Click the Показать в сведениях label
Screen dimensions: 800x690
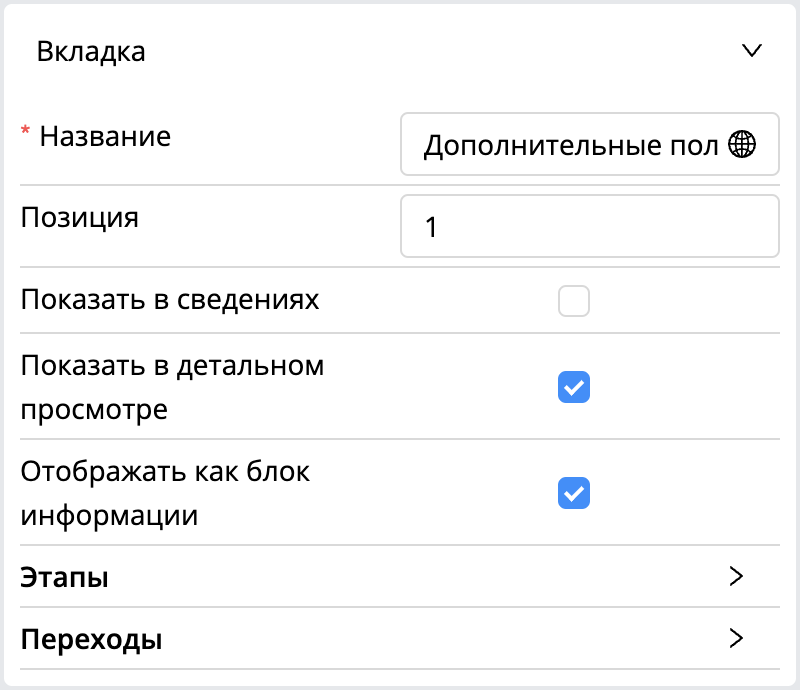point(170,300)
